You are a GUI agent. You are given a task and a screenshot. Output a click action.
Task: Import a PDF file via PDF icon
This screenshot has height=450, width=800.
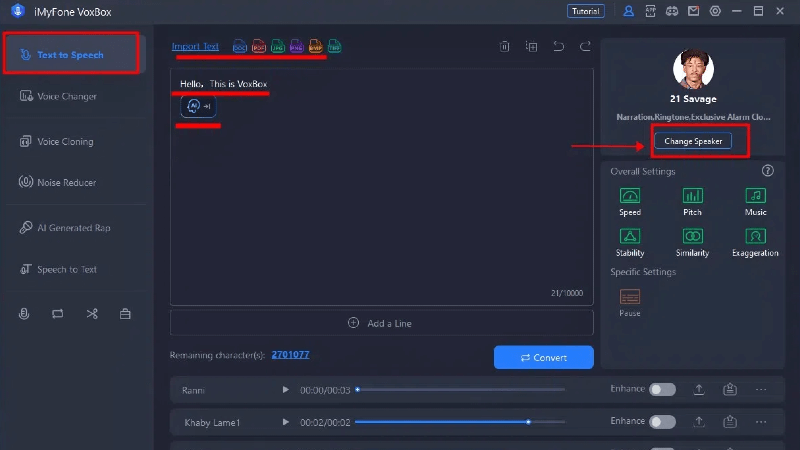pyautogui.click(x=259, y=46)
